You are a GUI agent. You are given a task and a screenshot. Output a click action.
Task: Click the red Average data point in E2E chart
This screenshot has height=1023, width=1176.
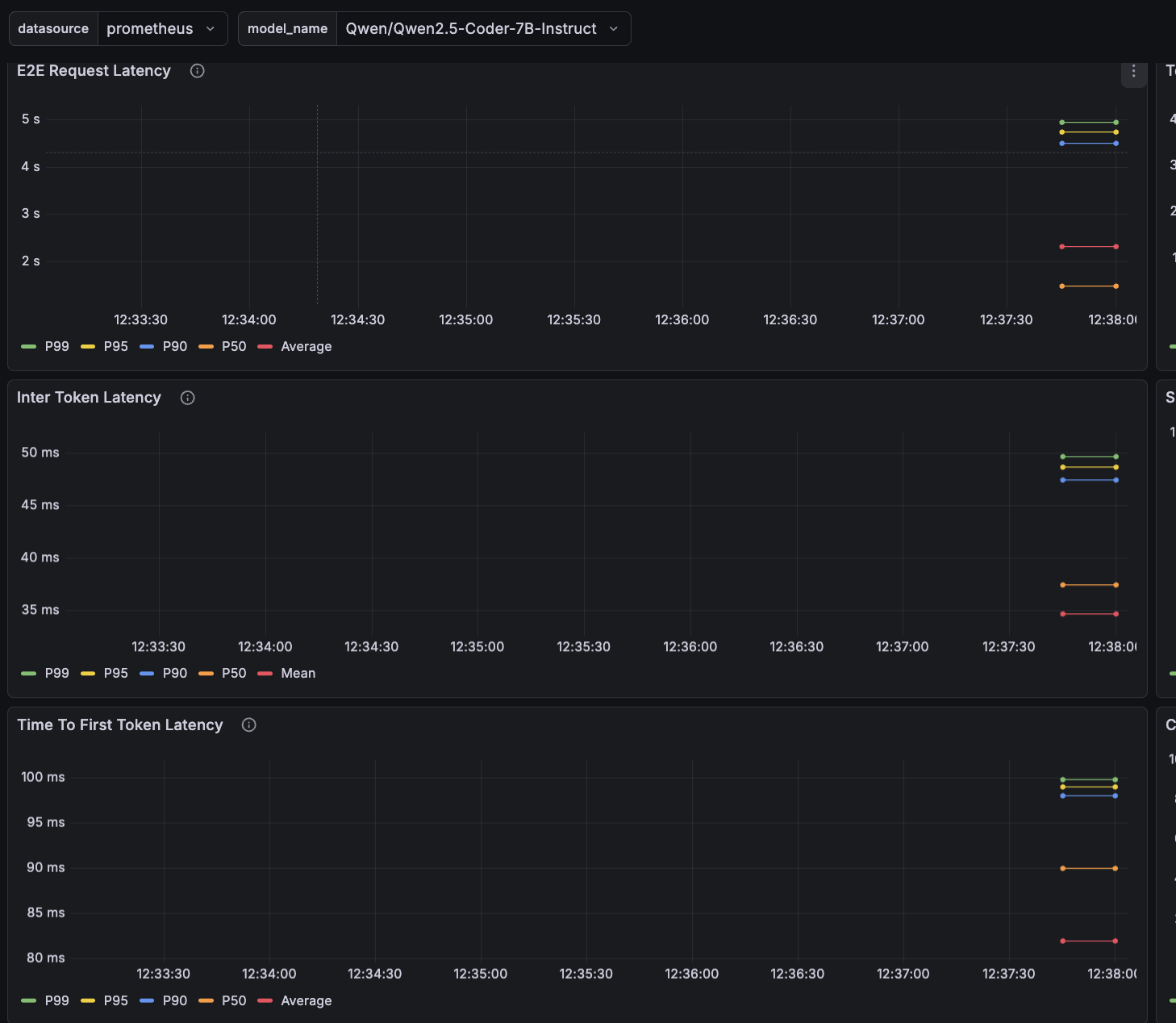[x=1062, y=247]
